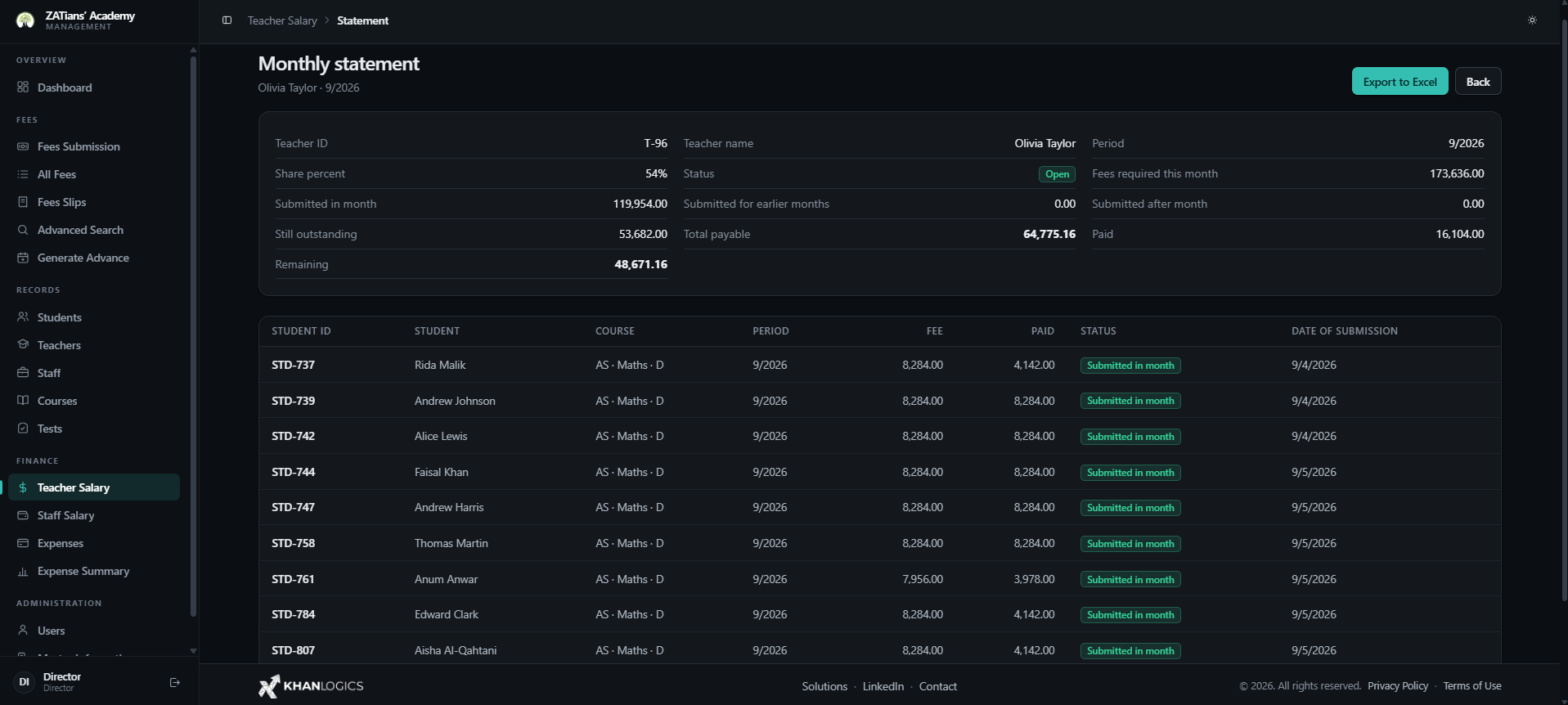1568x705 pixels.
Task: Toggle the light/dark theme sun icon
Action: click(x=1532, y=20)
